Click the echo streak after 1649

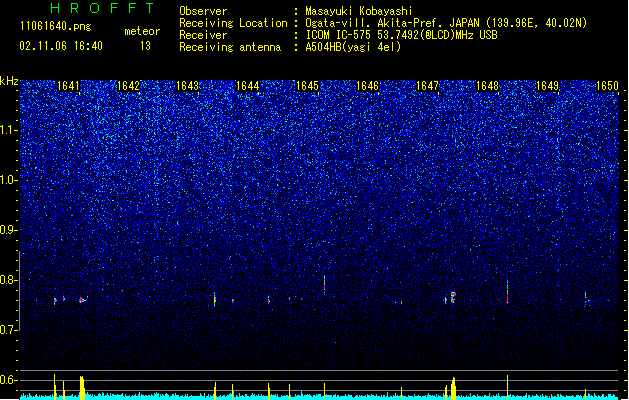(x=585, y=299)
